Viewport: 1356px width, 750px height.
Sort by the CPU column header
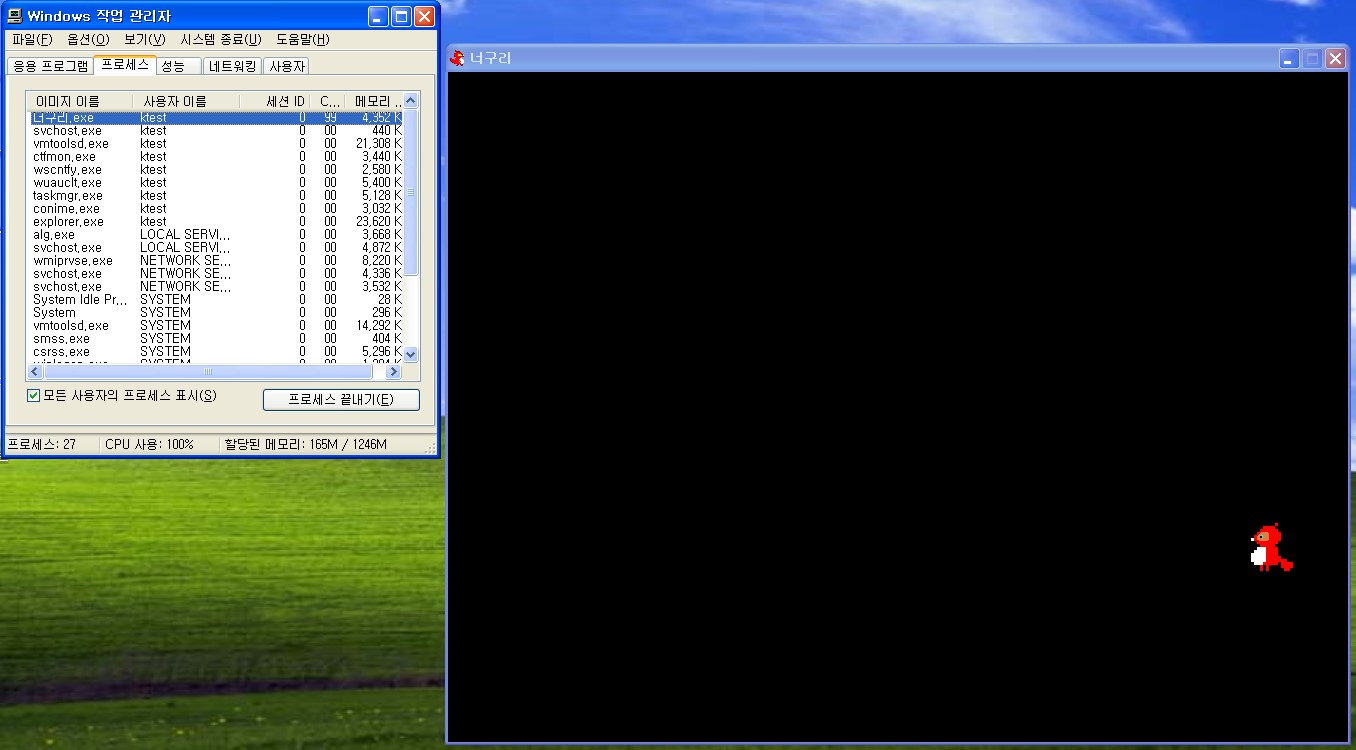(x=328, y=101)
